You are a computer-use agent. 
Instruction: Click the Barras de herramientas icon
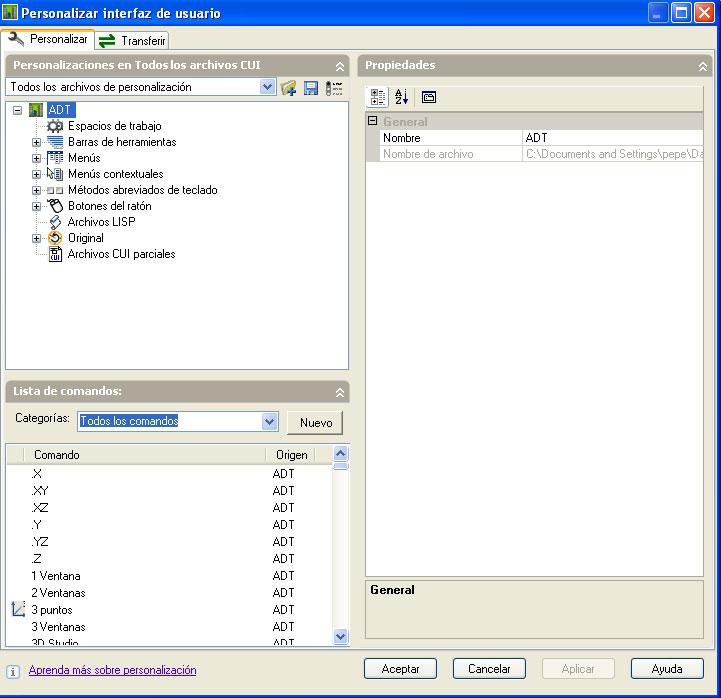click(55, 142)
